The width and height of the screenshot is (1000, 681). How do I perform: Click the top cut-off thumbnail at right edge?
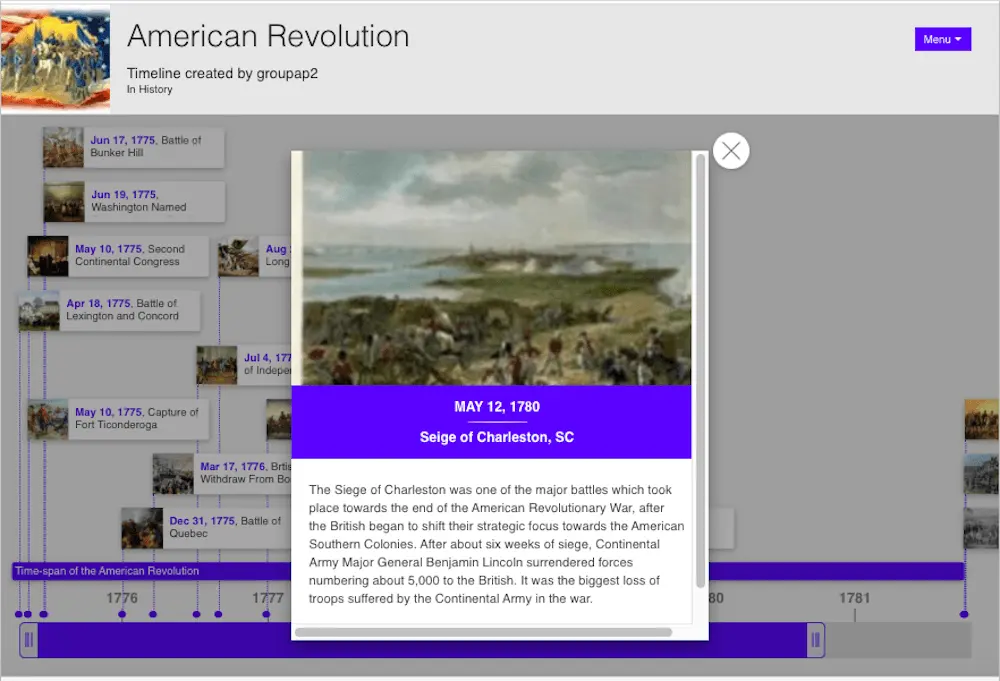(x=982, y=419)
